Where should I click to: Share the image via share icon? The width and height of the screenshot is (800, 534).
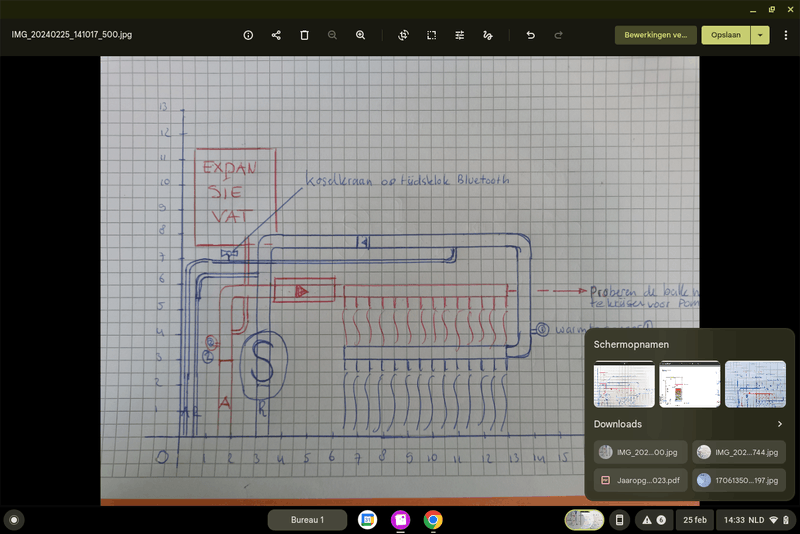pos(276,35)
